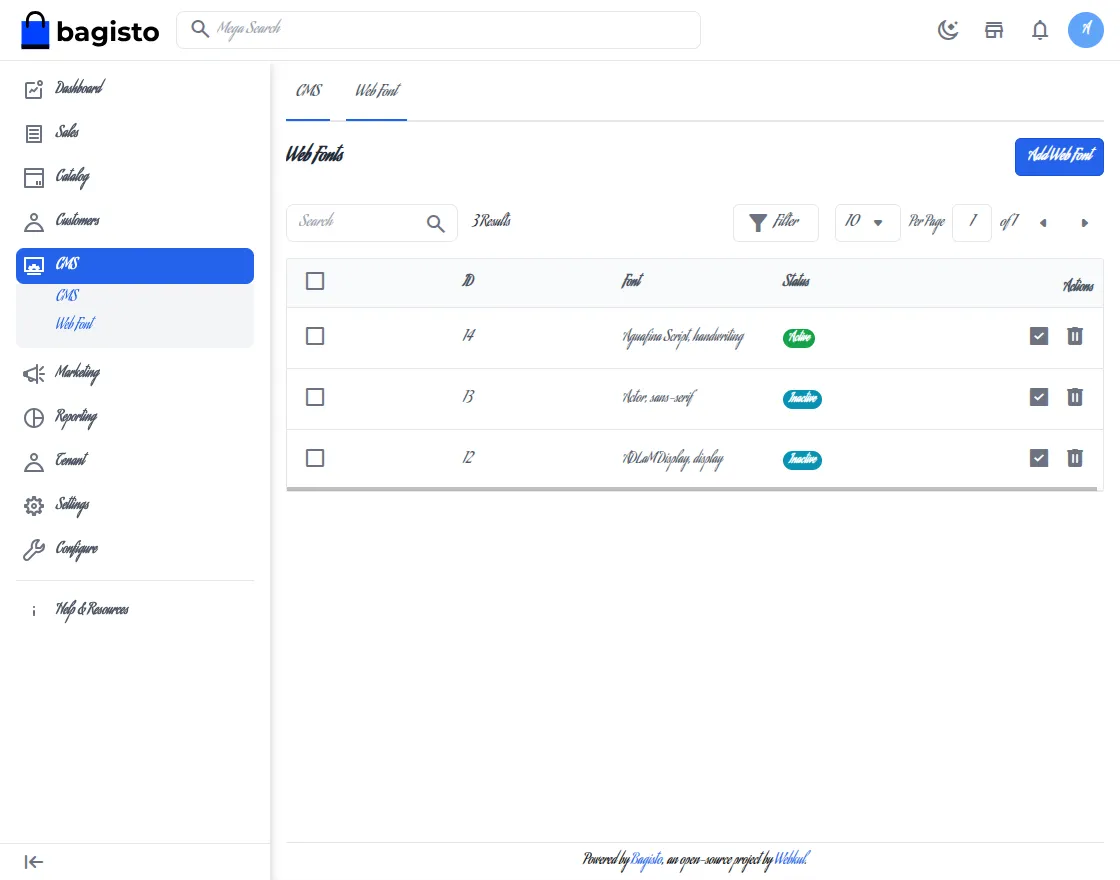The image size is (1120, 880).
Task: Activate the Actor, sans-serif font via check icon
Action: coord(1039,397)
